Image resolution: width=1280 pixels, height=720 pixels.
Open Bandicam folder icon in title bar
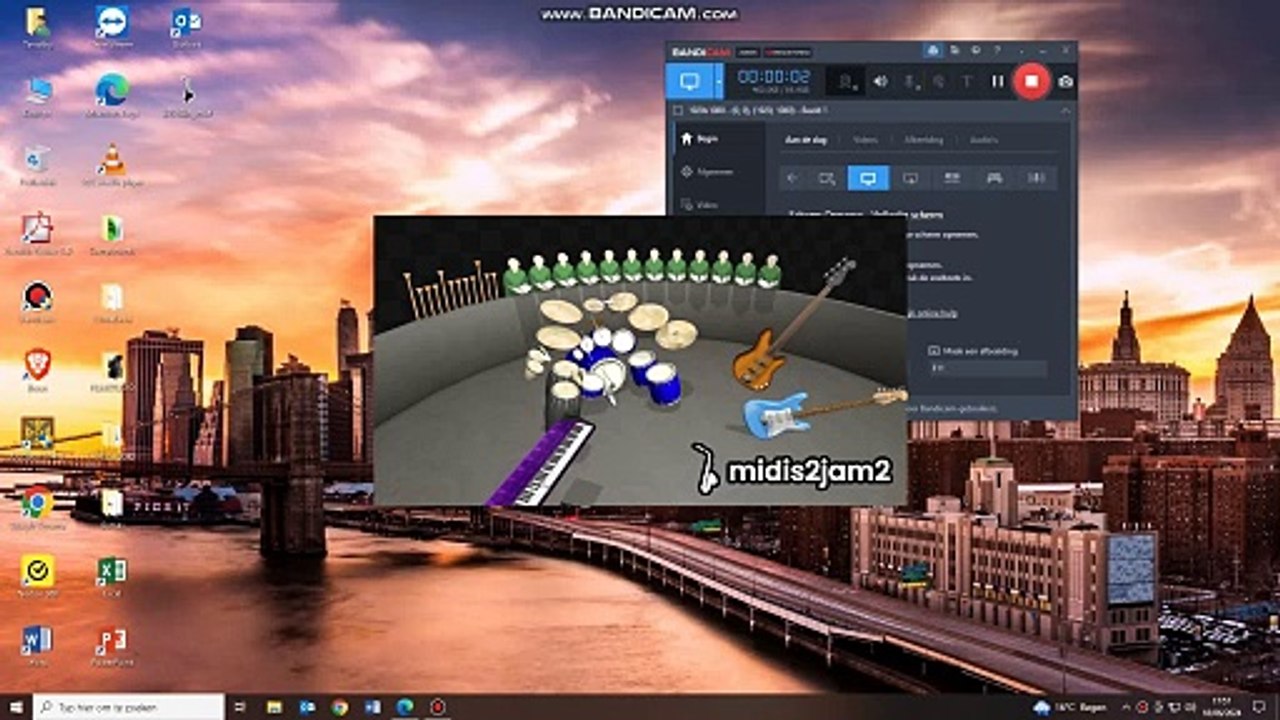(953, 50)
